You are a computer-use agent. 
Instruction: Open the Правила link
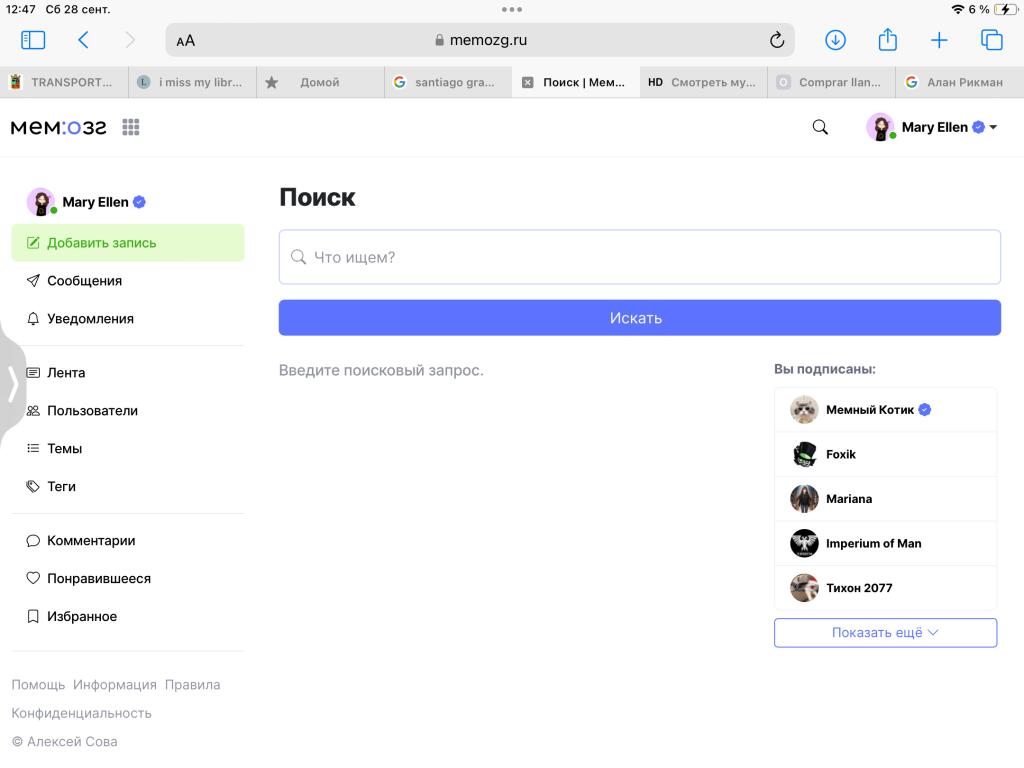pyautogui.click(x=193, y=685)
